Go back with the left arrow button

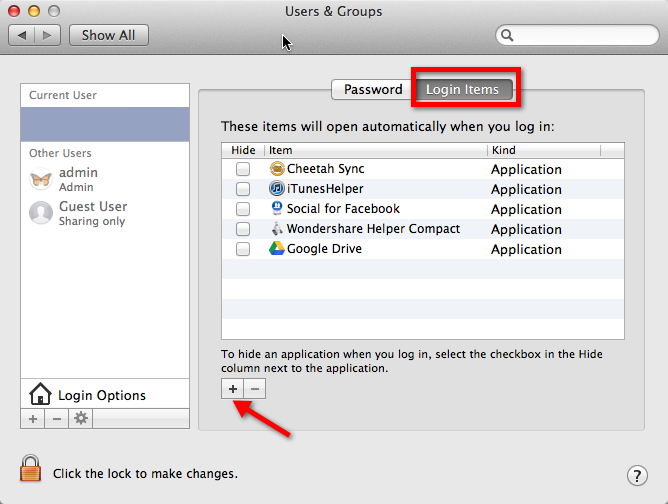[x=21, y=35]
